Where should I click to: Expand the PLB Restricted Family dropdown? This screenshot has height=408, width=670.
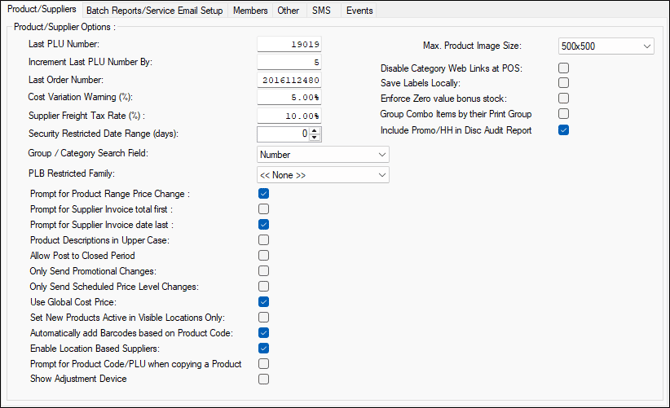click(323, 175)
